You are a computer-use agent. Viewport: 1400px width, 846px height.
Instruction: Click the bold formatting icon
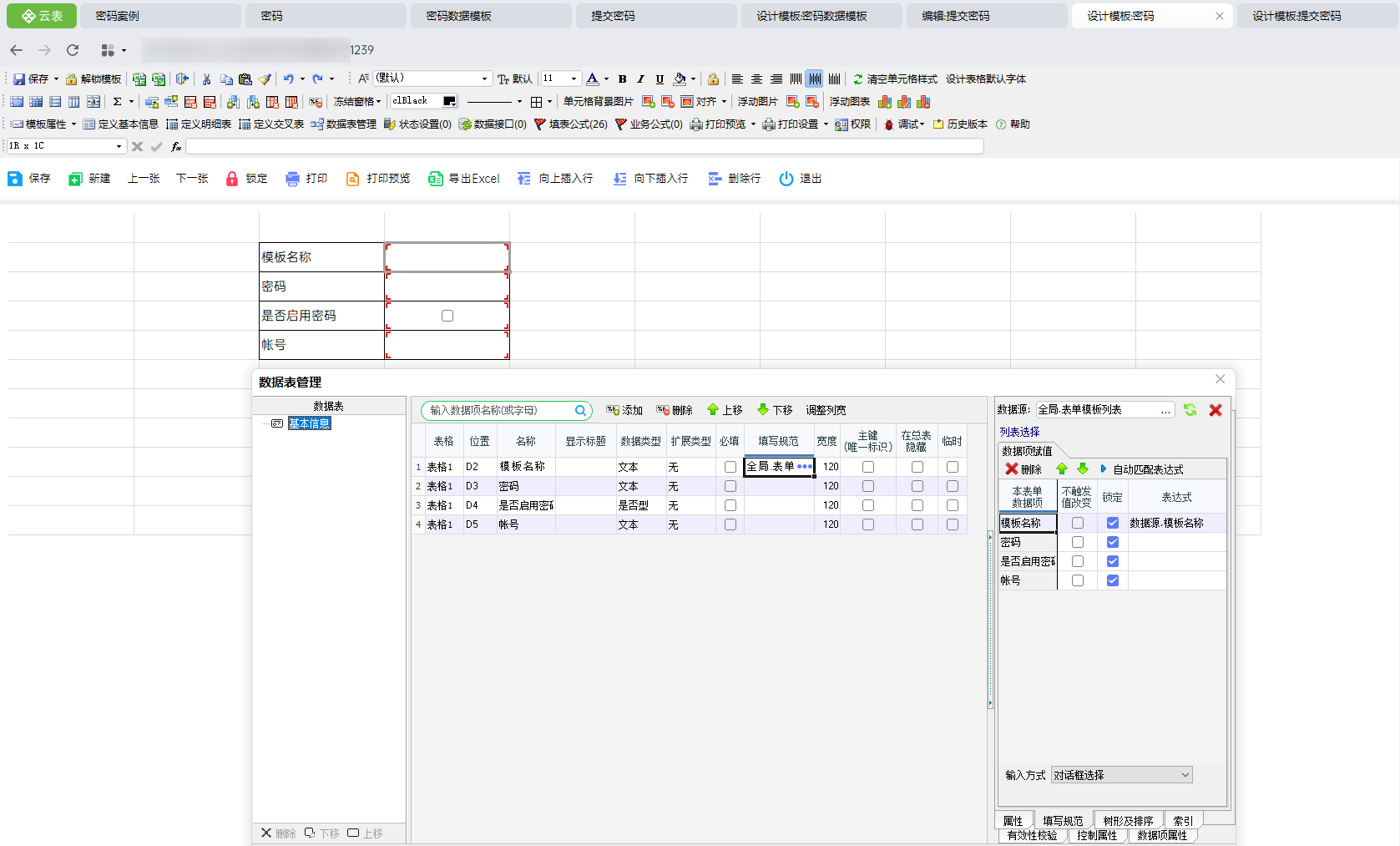[x=622, y=79]
